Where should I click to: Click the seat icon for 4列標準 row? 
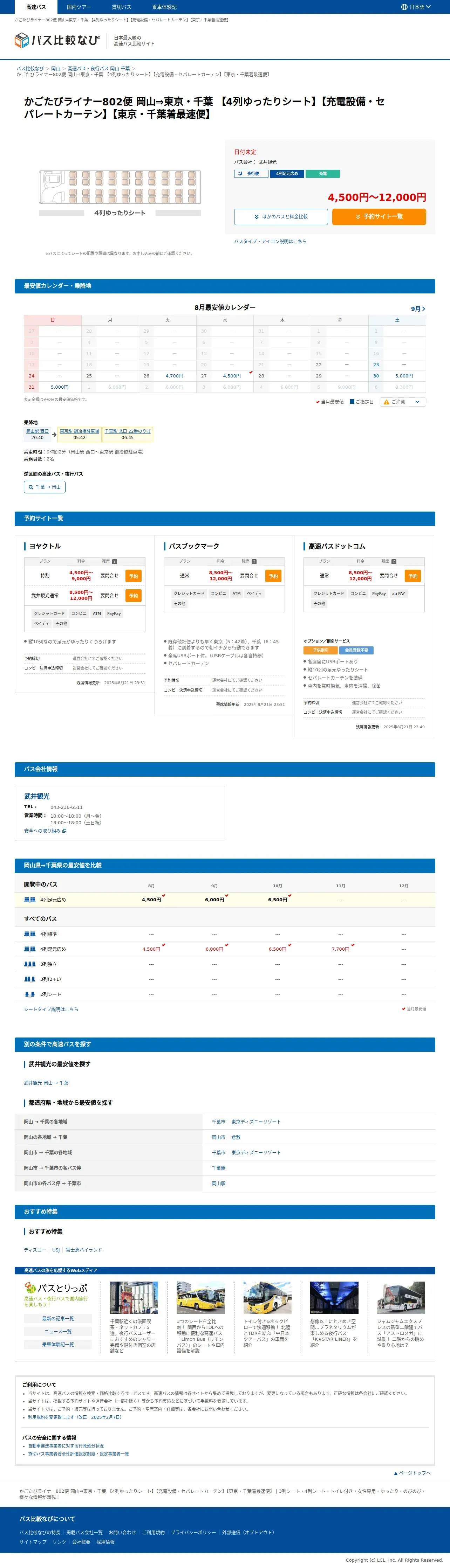pyautogui.click(x=29, y=934)
